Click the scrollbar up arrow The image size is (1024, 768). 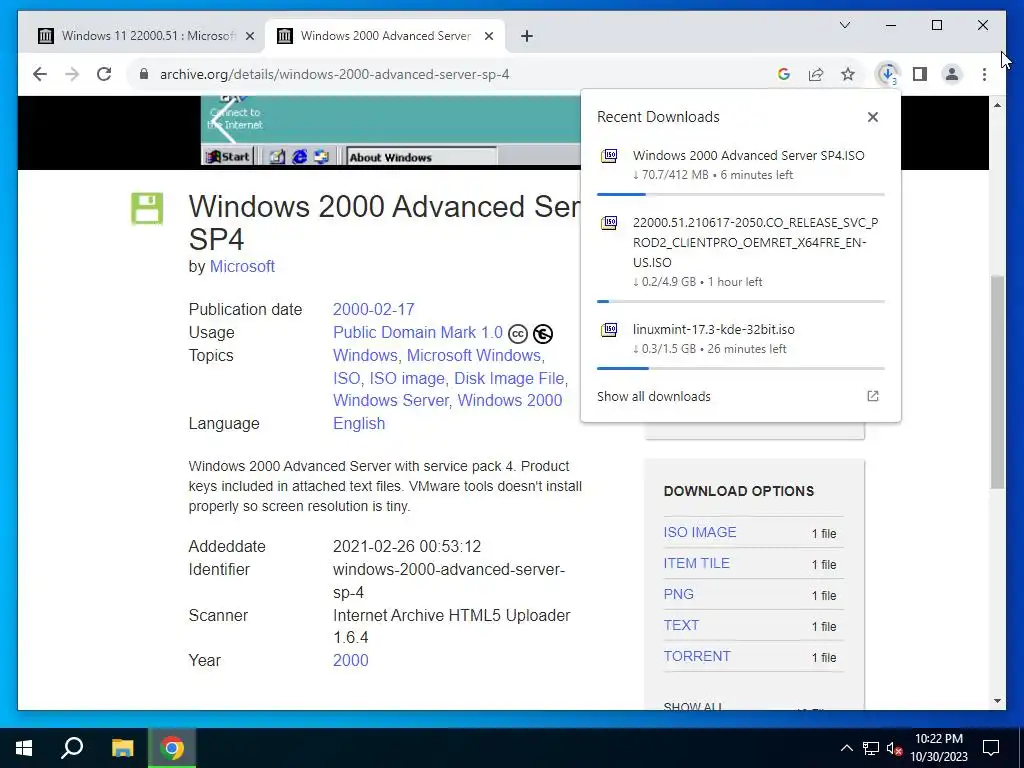click(x=997, y=105)
